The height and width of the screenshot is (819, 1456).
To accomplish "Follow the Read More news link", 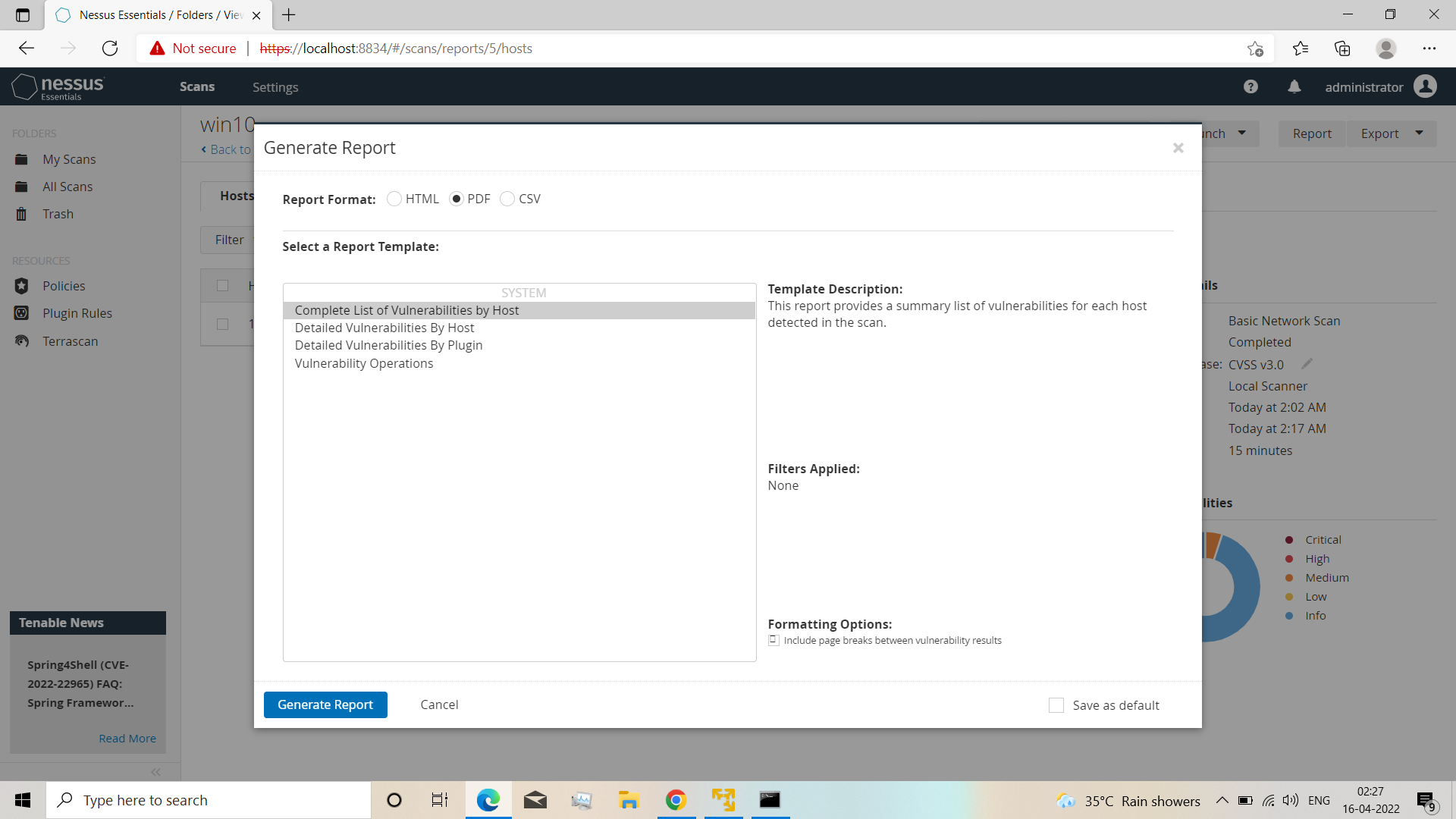I will tap(127, 739).
